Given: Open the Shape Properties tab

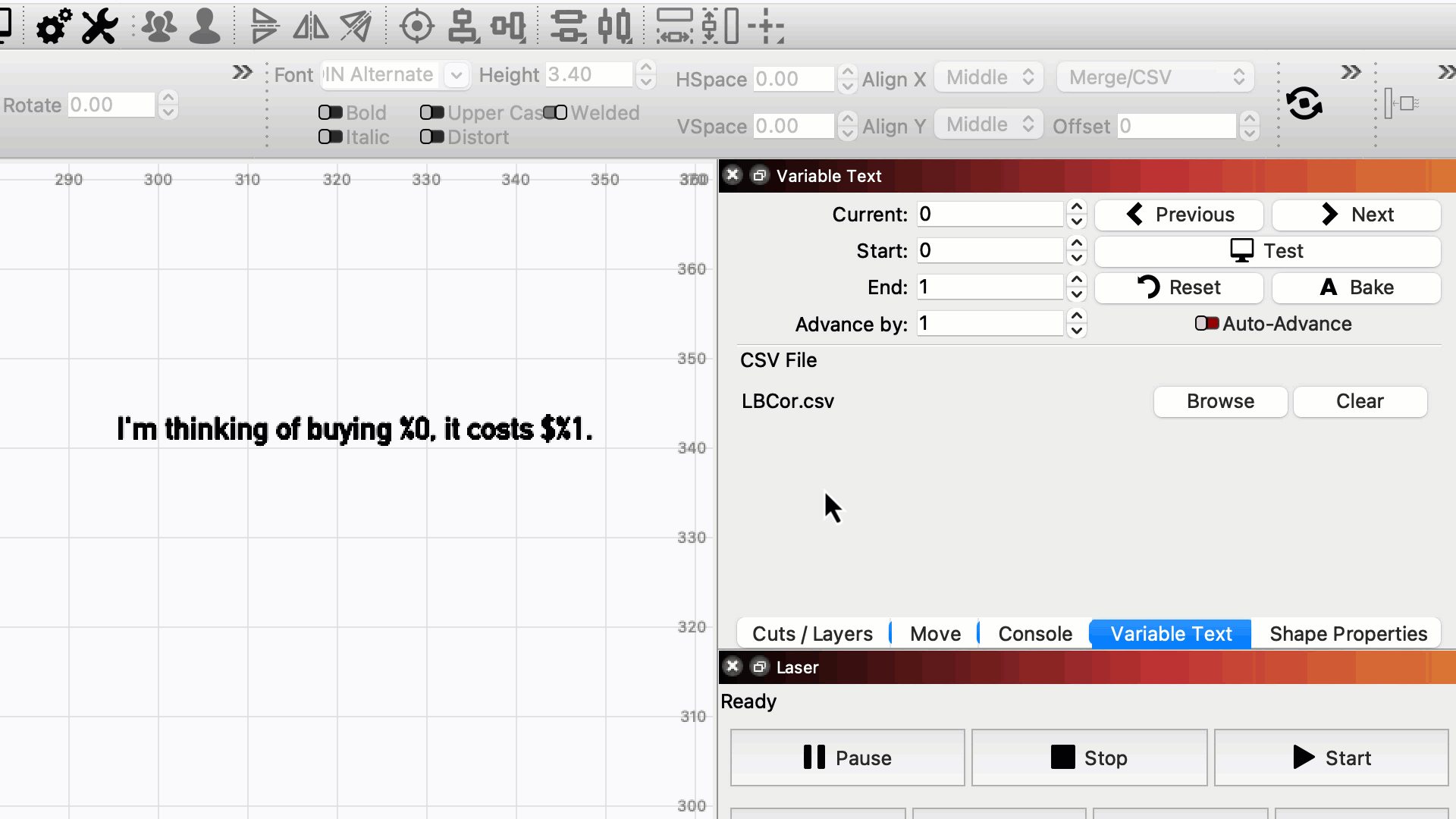Looking at the screenshot, I should coord(1348,633).
